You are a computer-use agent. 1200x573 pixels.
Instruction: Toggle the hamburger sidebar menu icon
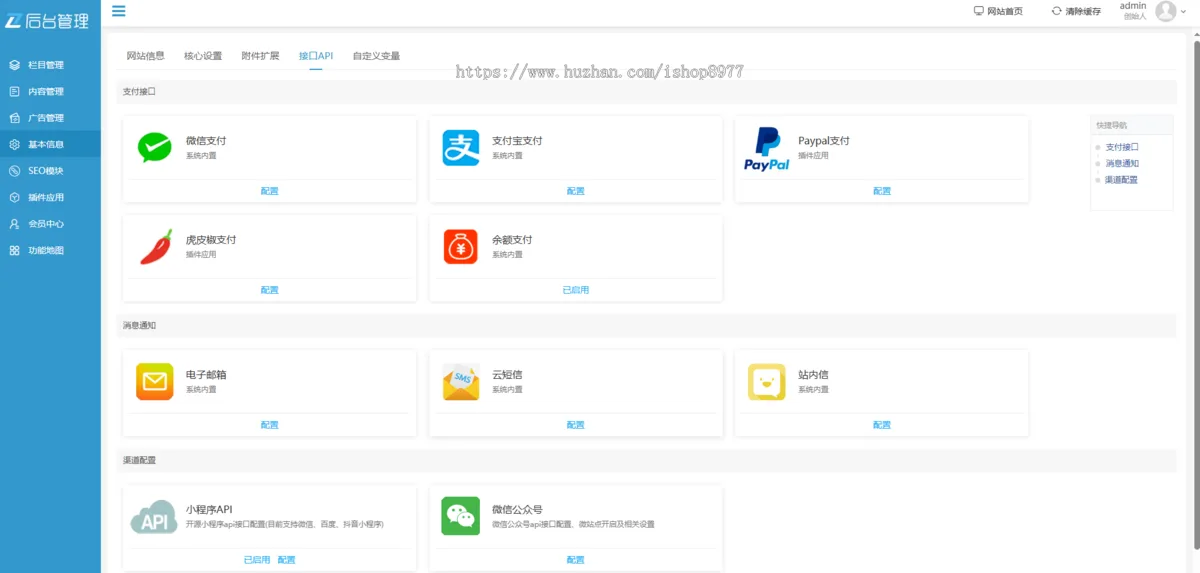(x=119, y=11)
